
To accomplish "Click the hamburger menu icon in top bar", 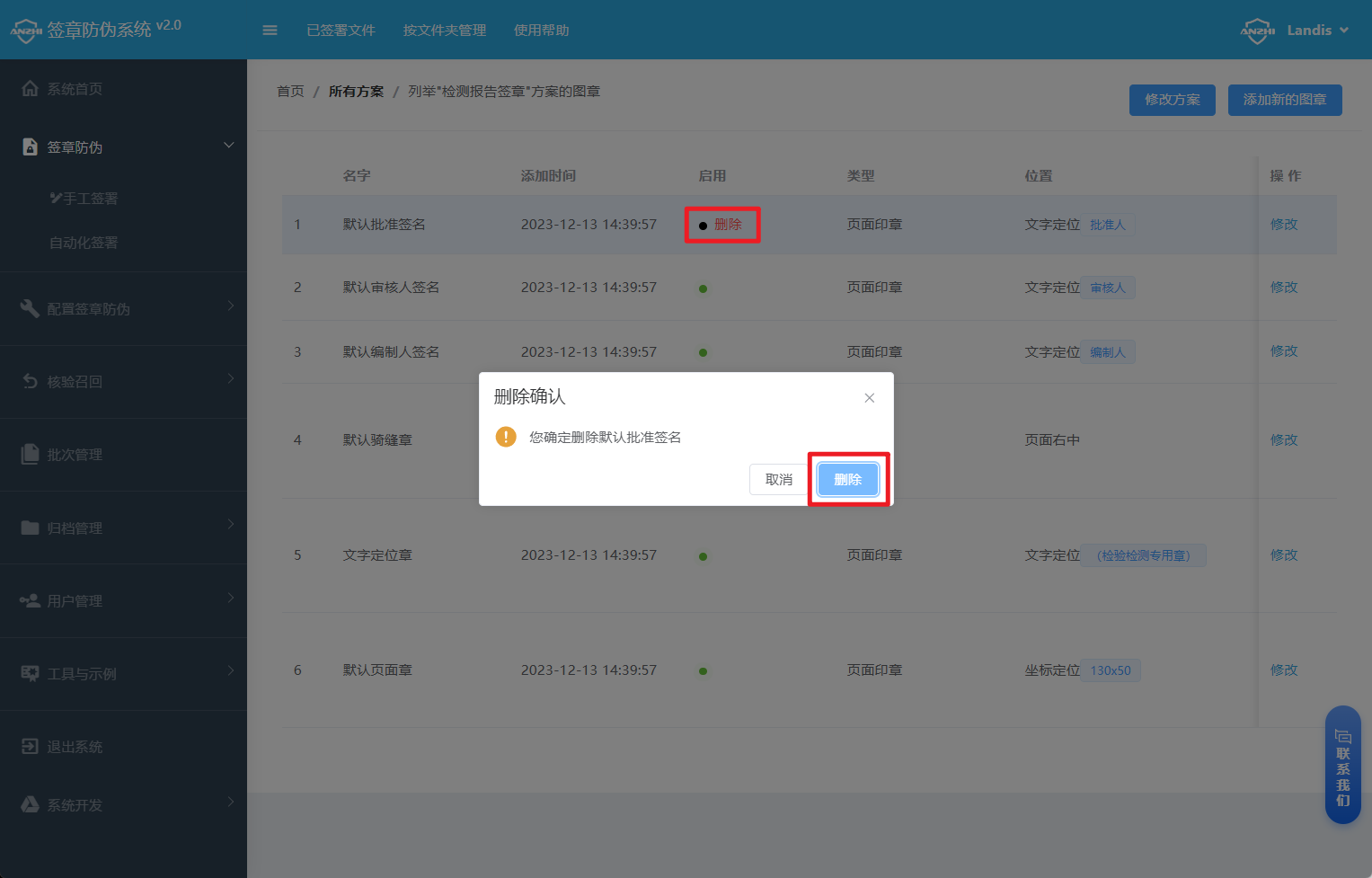I will coord(270,30).
